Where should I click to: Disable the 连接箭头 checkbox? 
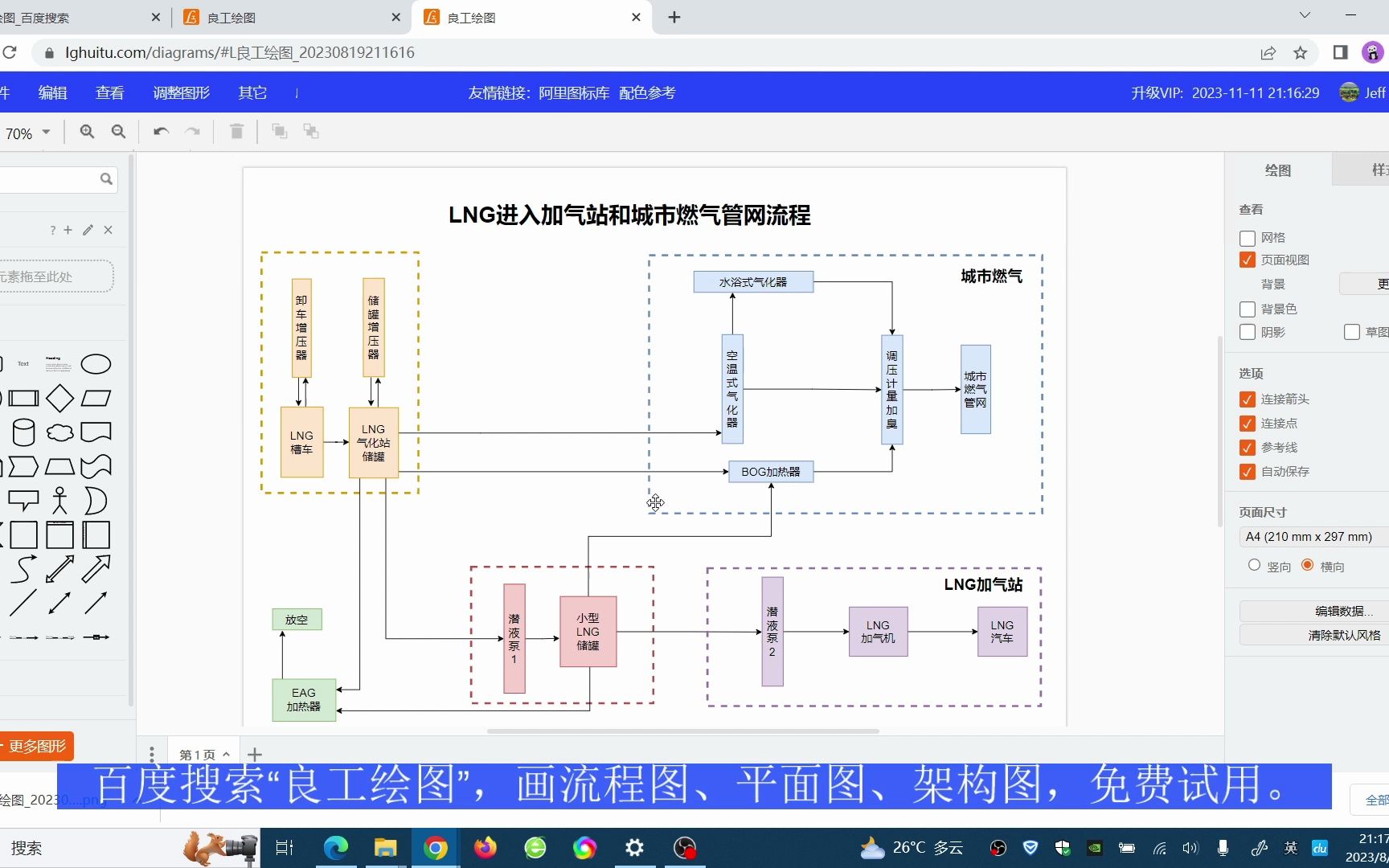pyautogui.click(x=1247, y=399)
